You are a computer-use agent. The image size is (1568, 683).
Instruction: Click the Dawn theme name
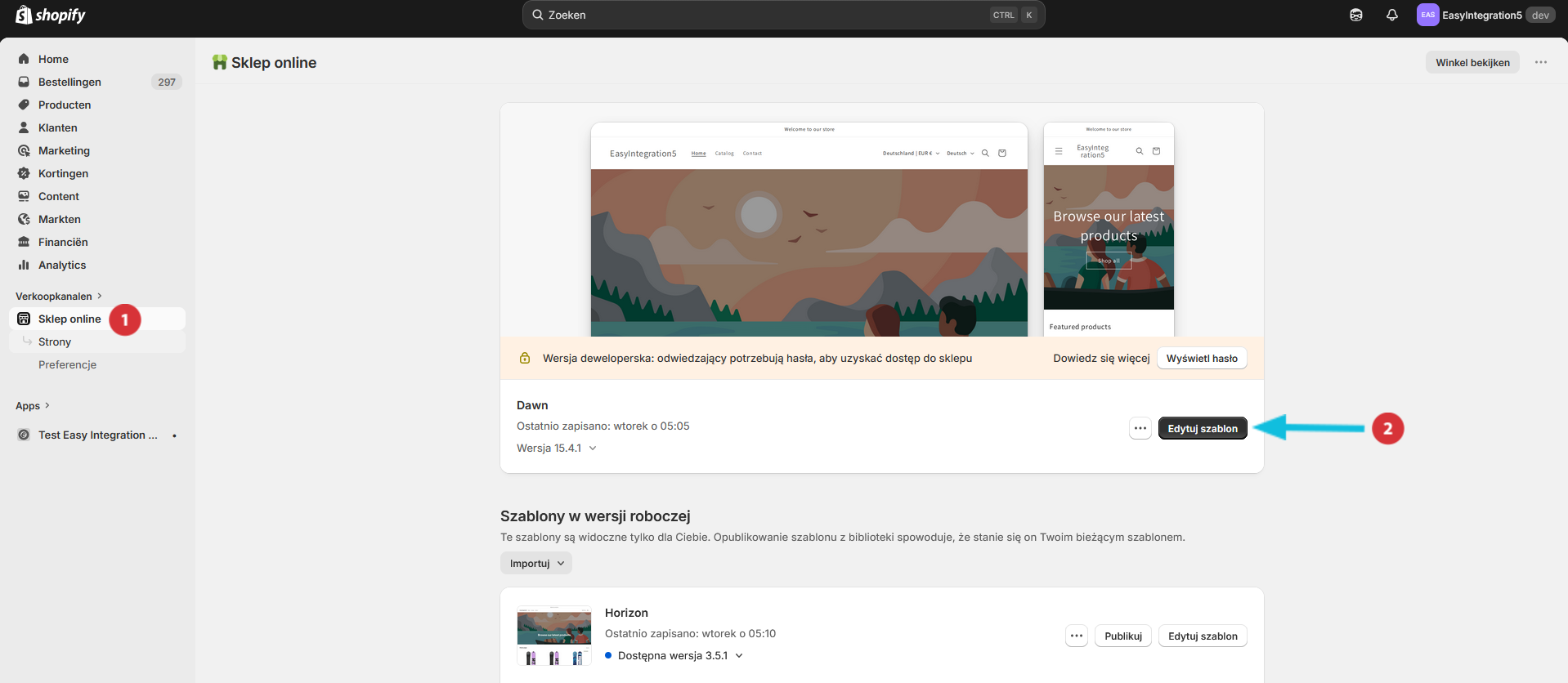532,405
